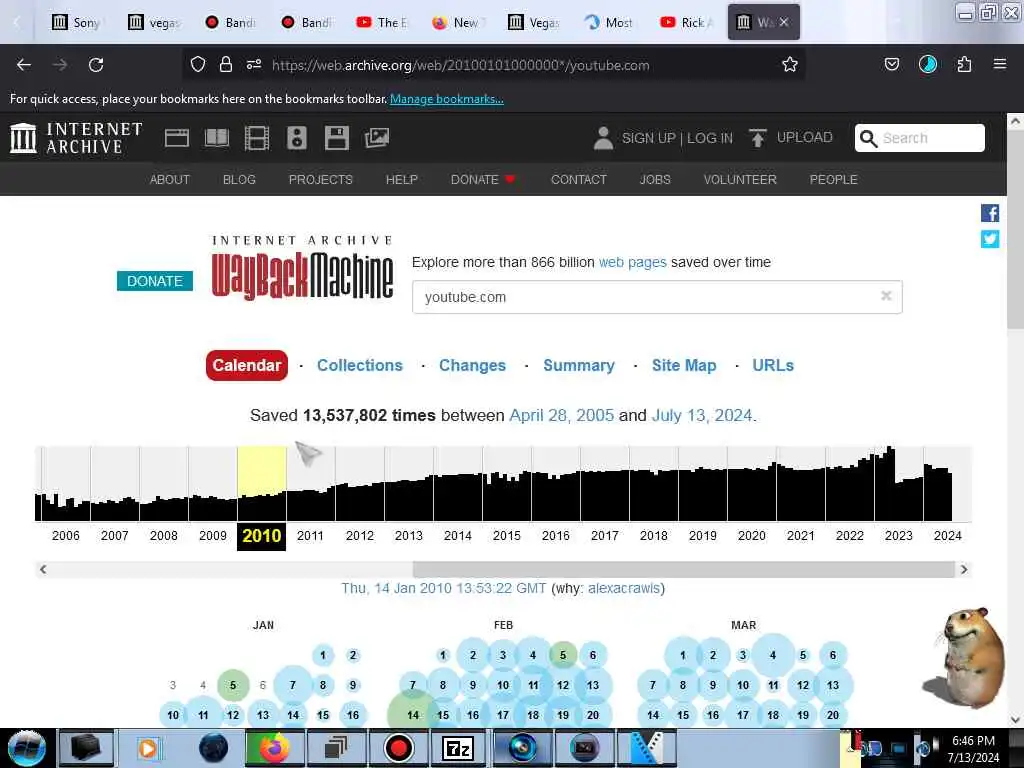
Task: Open the February 14 snapshot
Action: tap(413, 714)
